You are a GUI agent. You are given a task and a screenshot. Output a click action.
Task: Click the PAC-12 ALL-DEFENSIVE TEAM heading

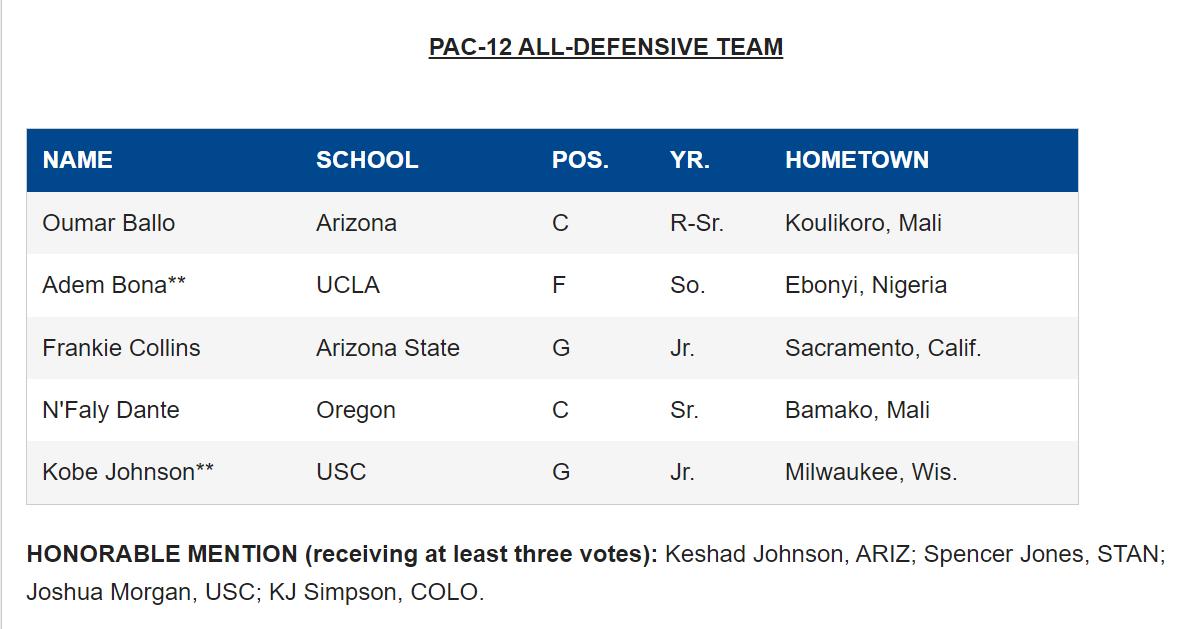tap(606, 47)
